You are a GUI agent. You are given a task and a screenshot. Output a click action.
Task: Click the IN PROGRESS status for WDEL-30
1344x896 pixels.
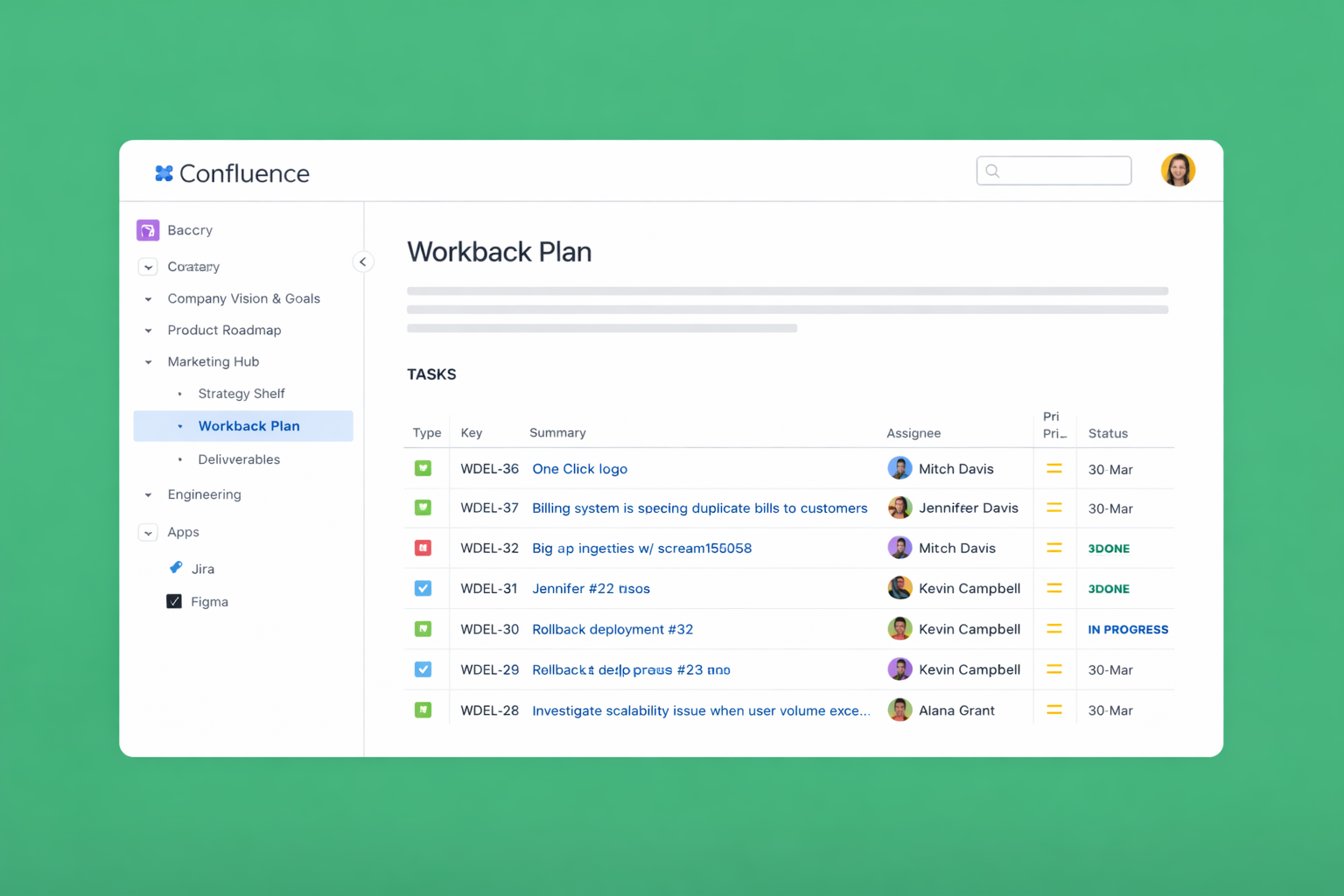[1128, 629]
